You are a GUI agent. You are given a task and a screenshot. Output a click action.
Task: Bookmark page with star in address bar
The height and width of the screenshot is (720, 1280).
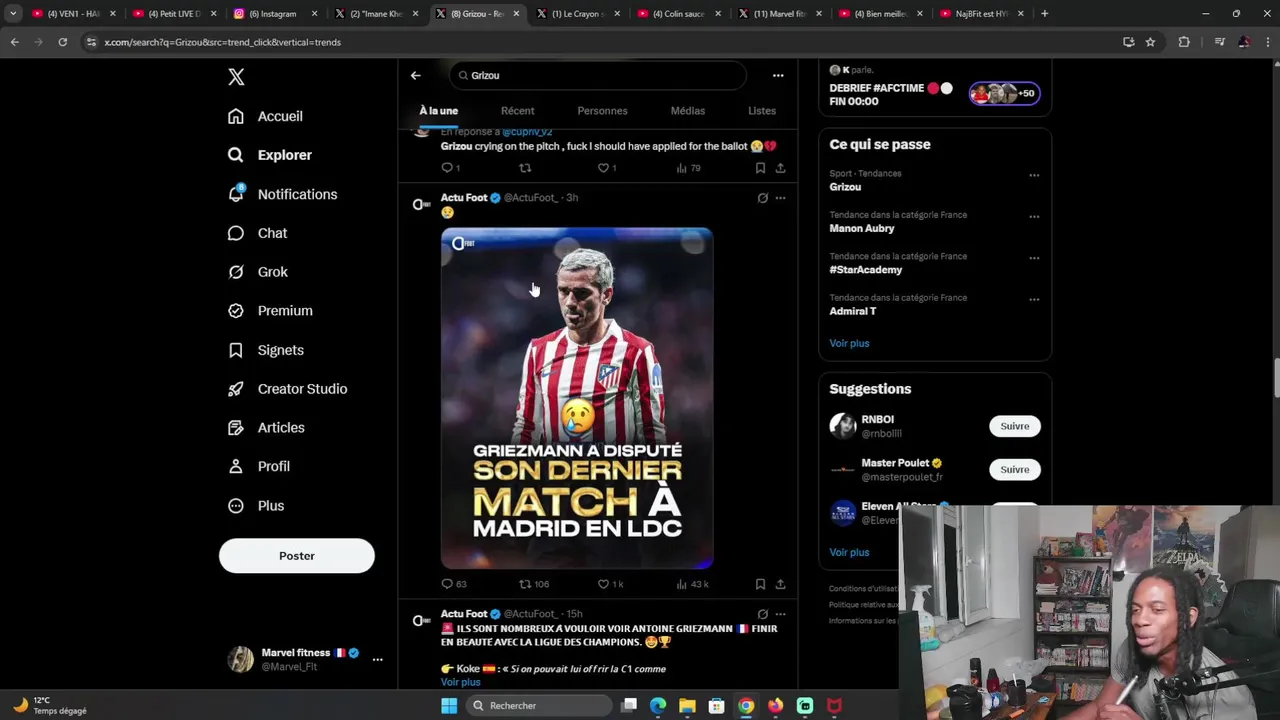click(x=1150, y=42)
